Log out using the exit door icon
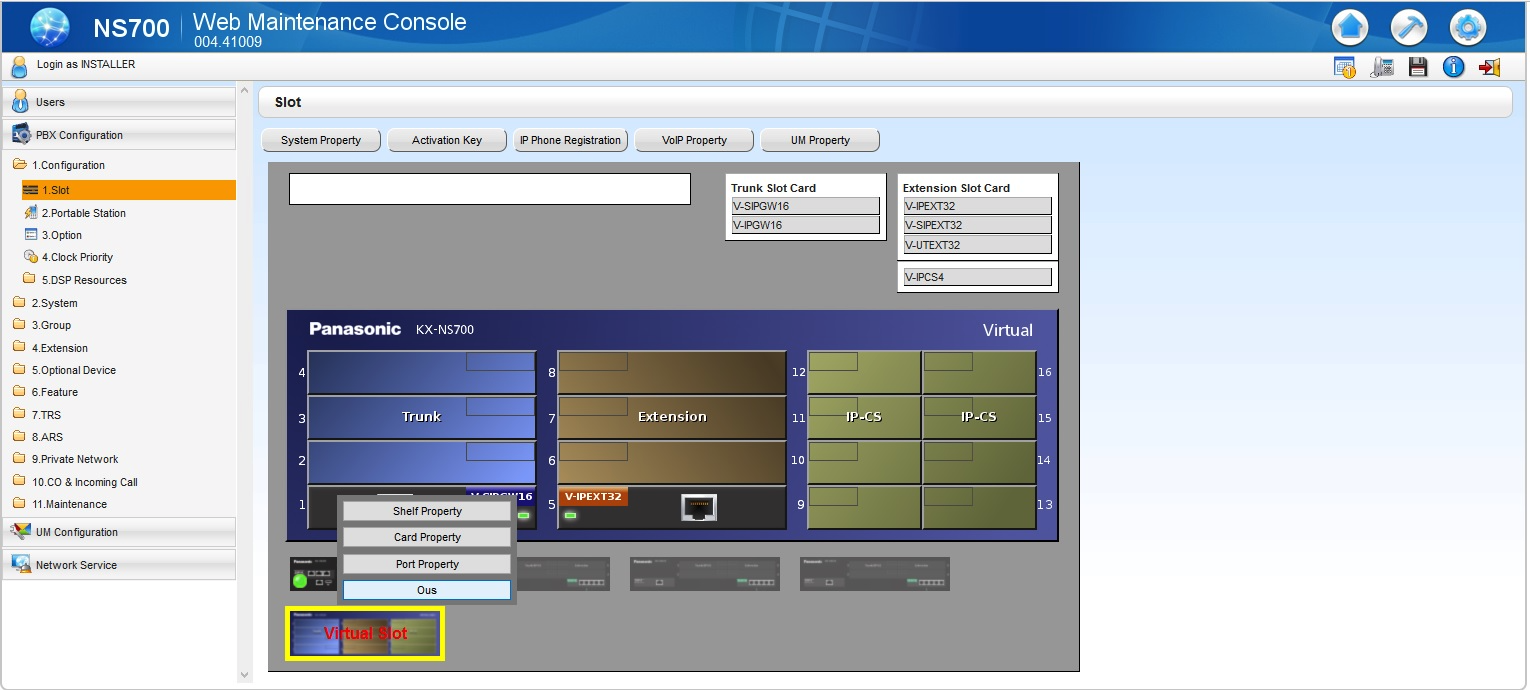This screenshot has width=1530, height=690. 1490,67
